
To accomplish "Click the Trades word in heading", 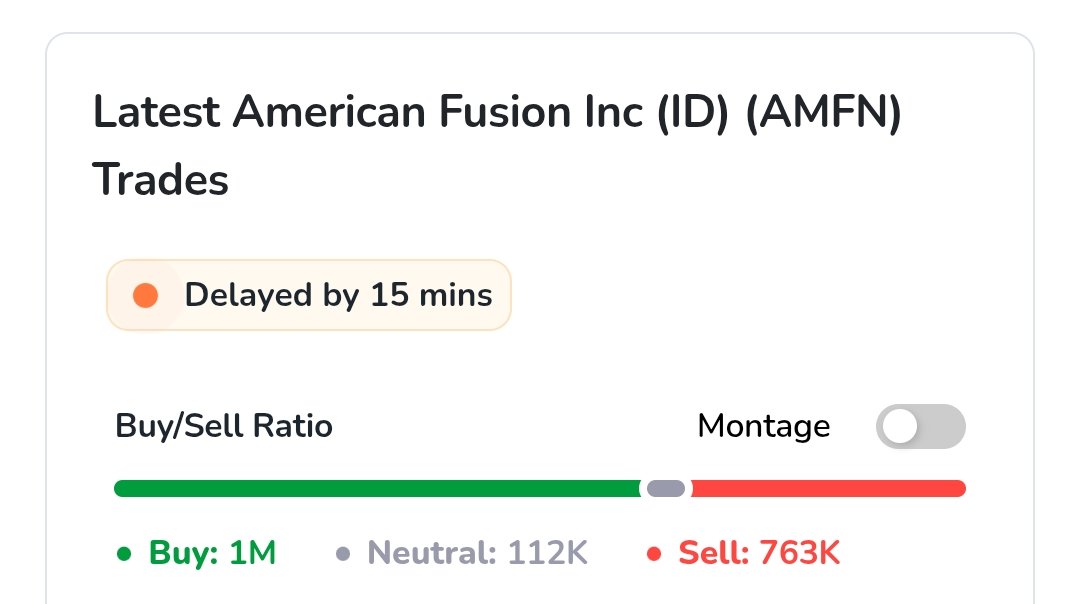I will pyautogui.click(x=160, y=180).
